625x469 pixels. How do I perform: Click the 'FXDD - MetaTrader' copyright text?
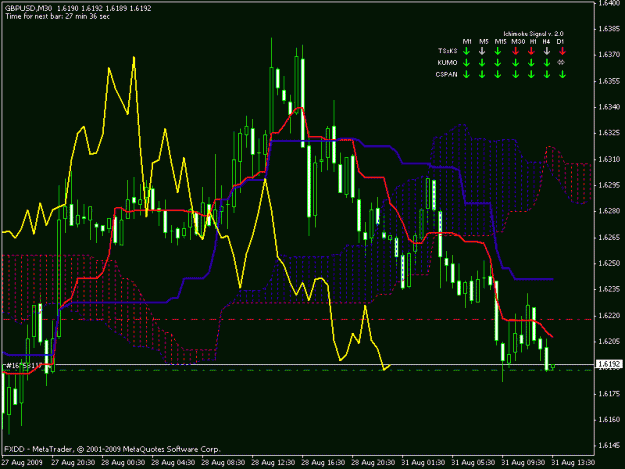[x=112, y=449]
